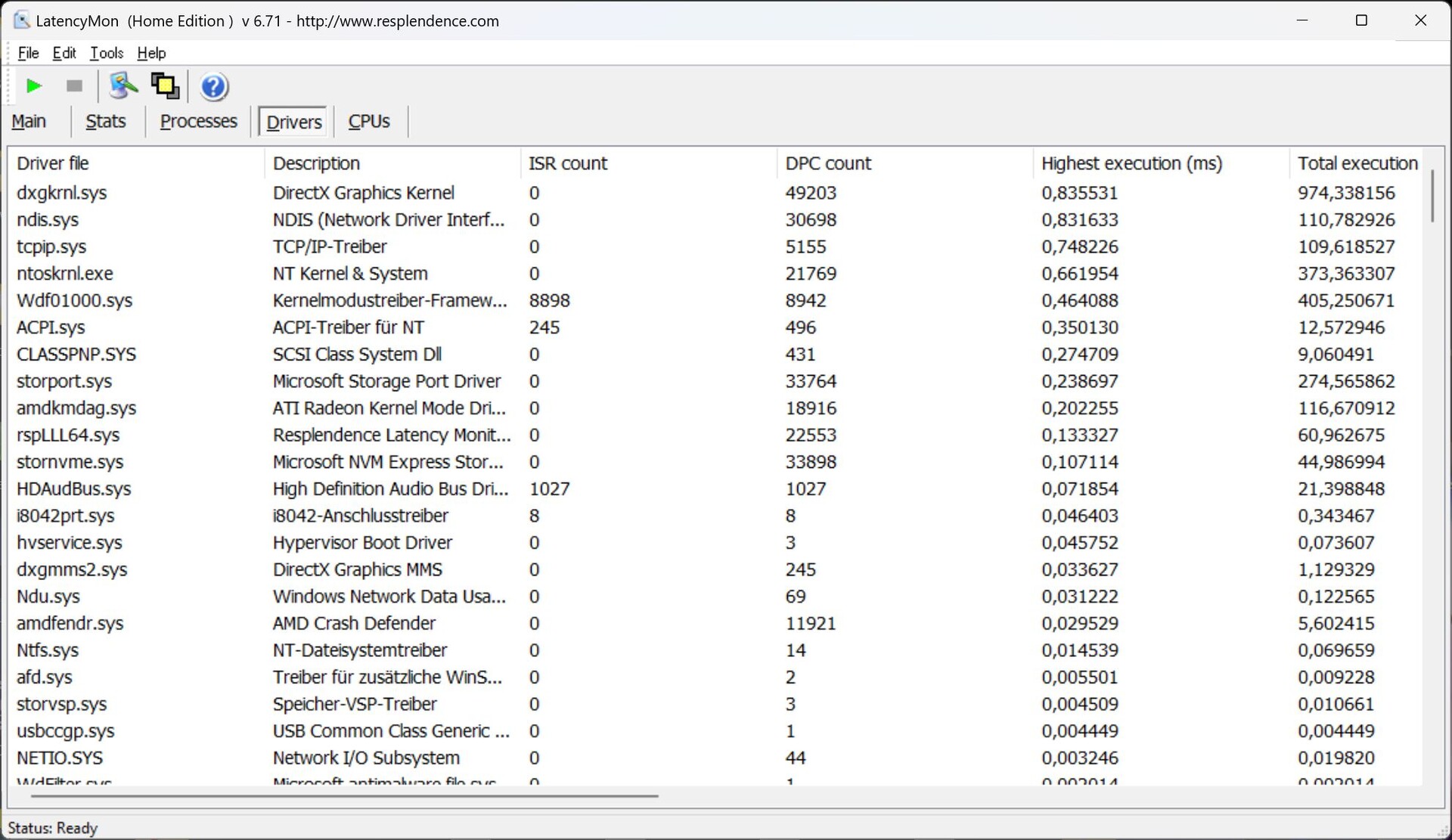
Task: Click the yellow overlapping windows icon
Action: 165,86
